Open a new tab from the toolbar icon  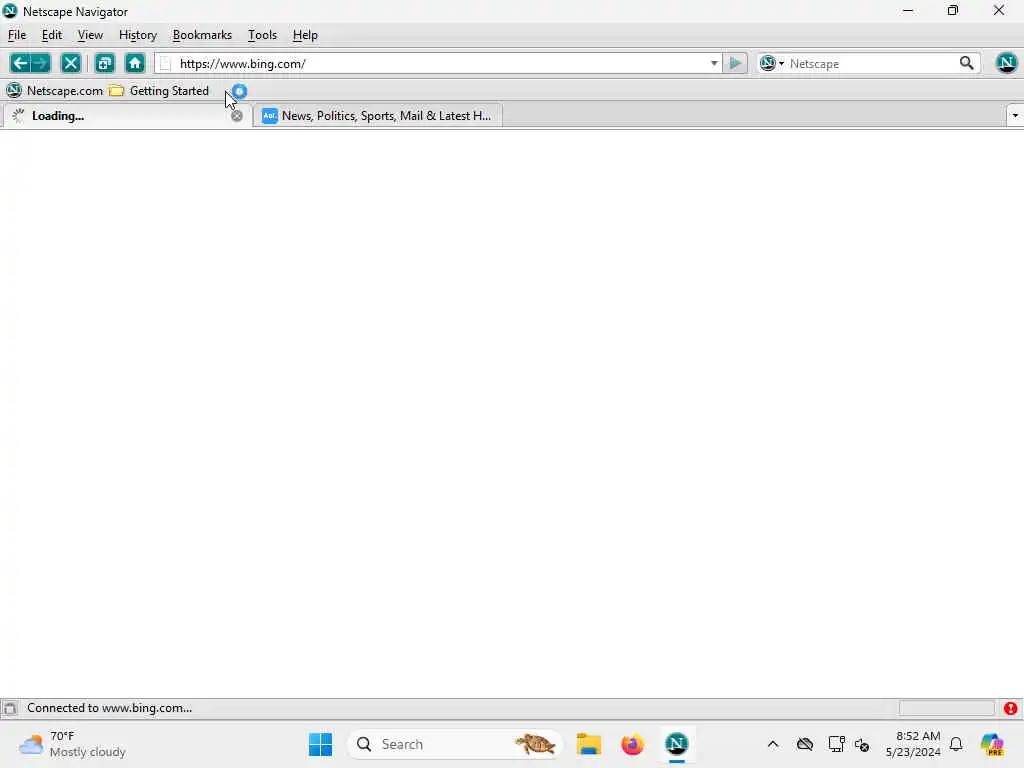(104, 63)
